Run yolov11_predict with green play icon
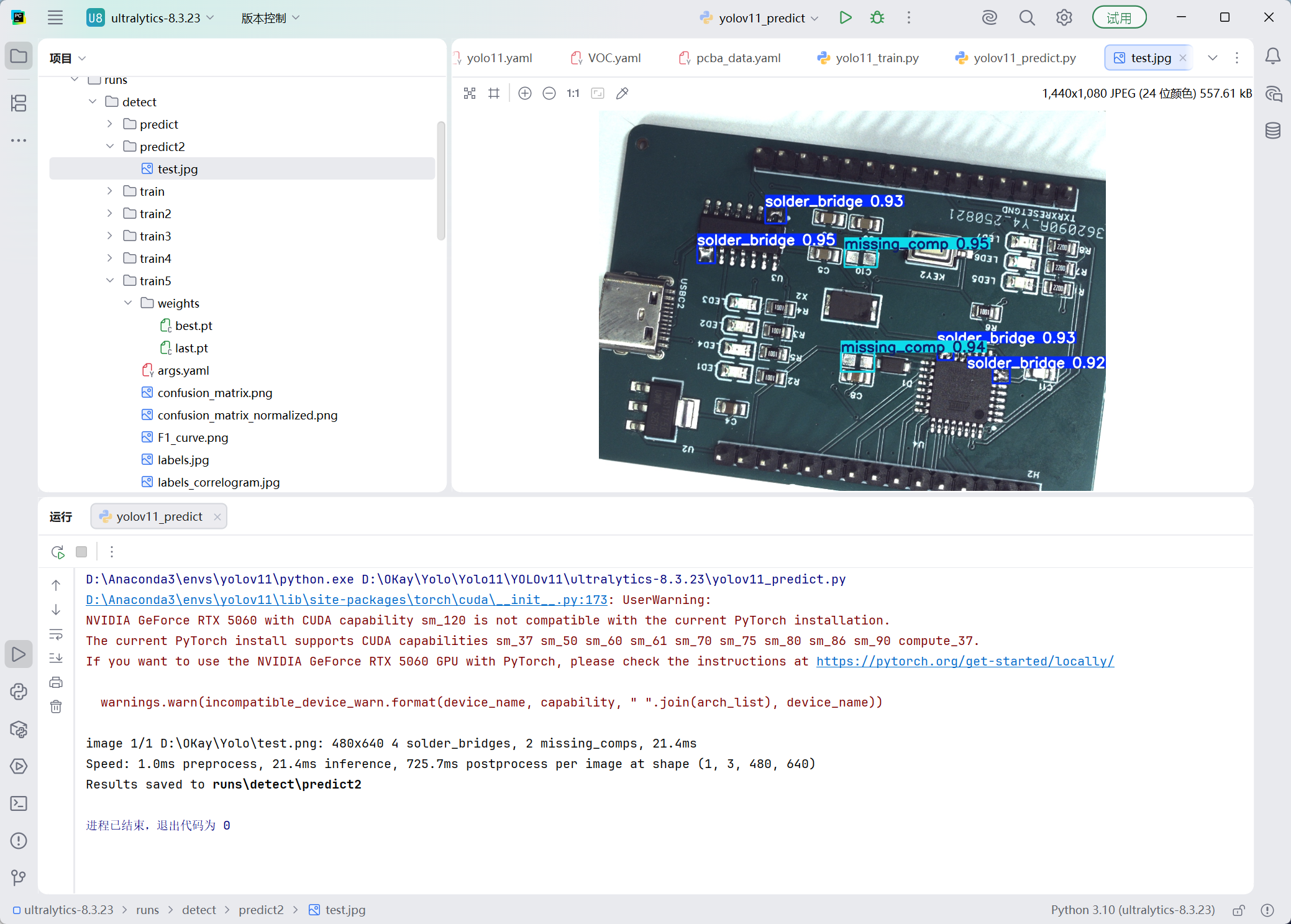 pyautogui.click(x=846, y=17)
